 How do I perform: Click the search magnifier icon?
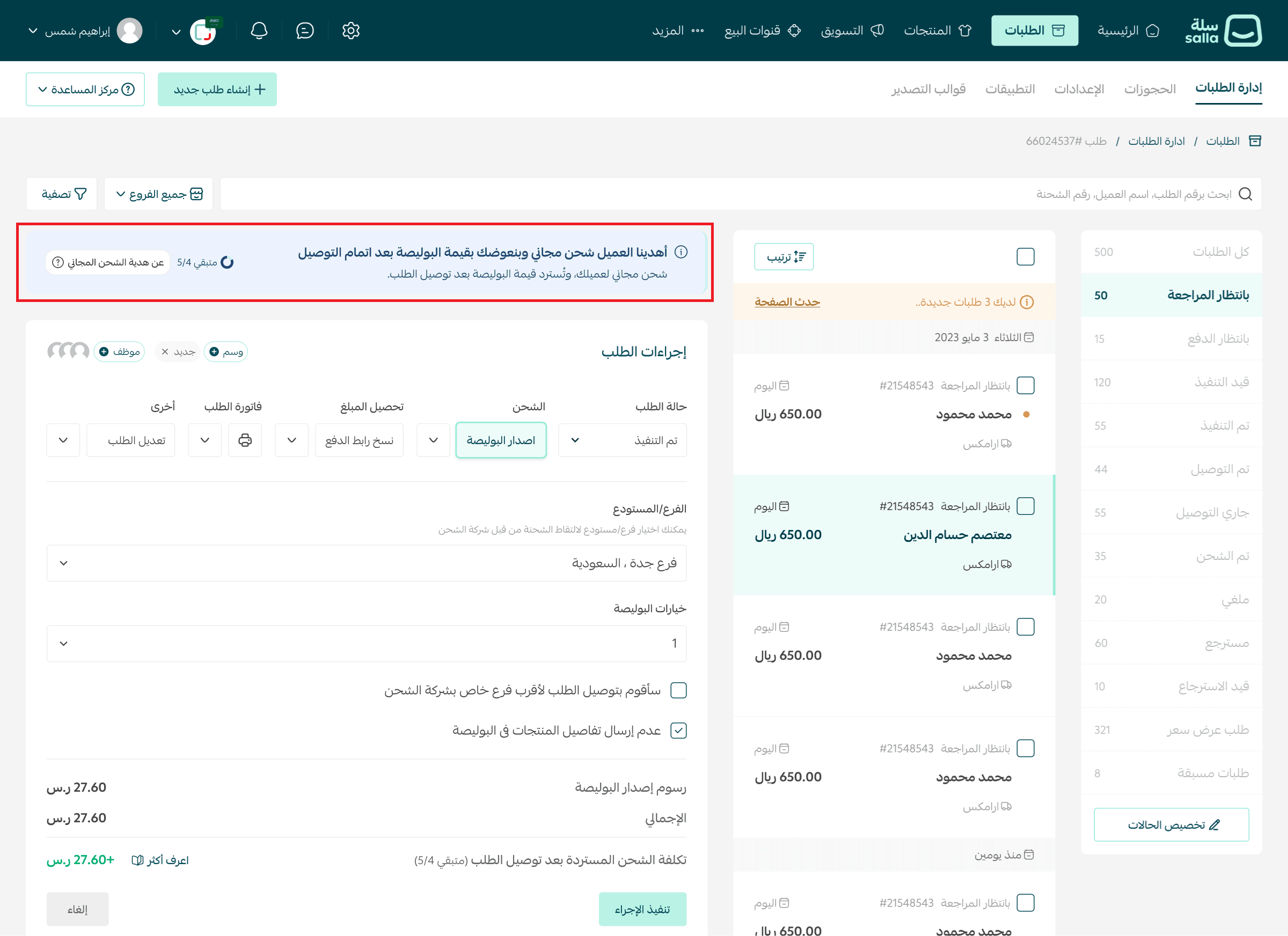[1245, 194]
